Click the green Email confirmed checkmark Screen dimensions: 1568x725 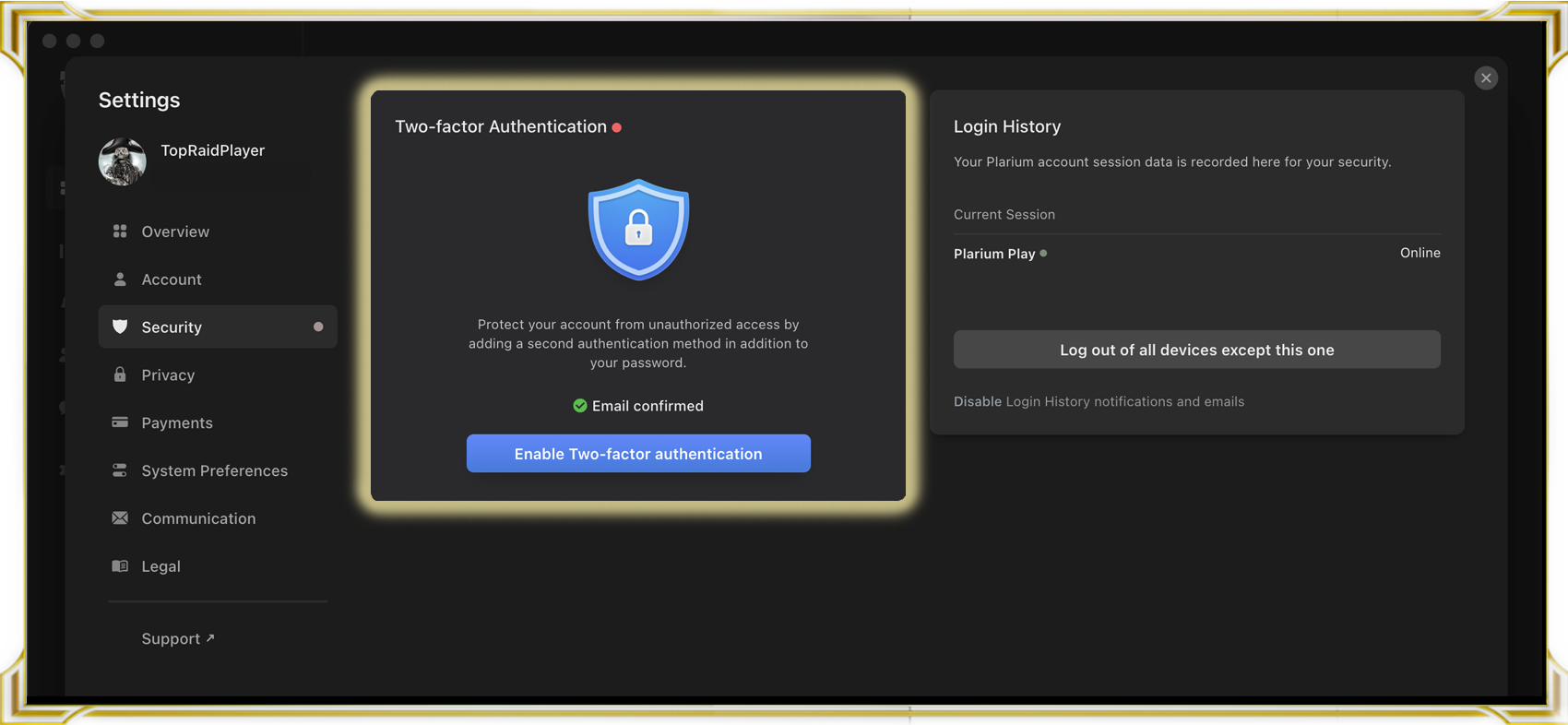coord(580,406)
